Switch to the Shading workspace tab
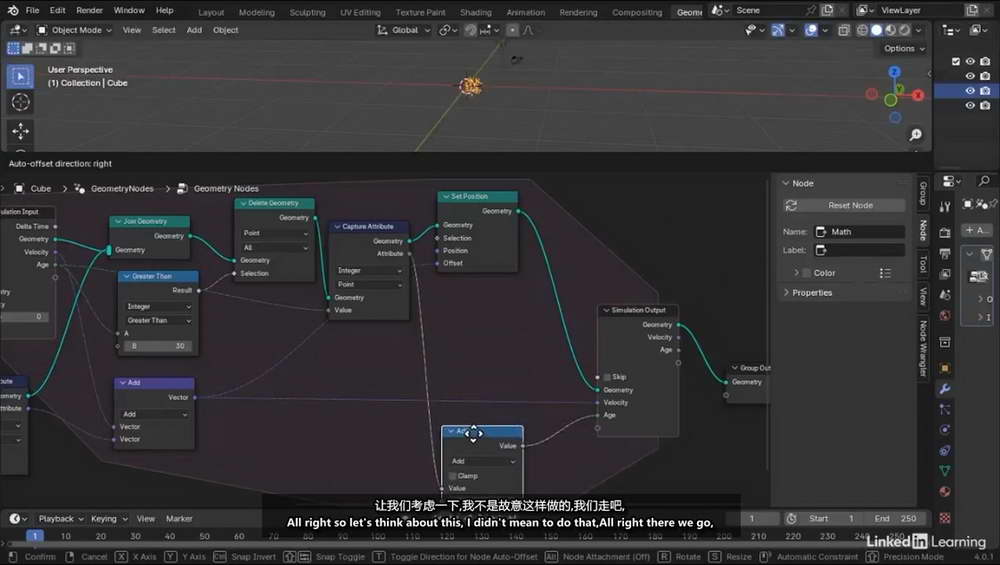1000x565 pixels. pos(476,12)
